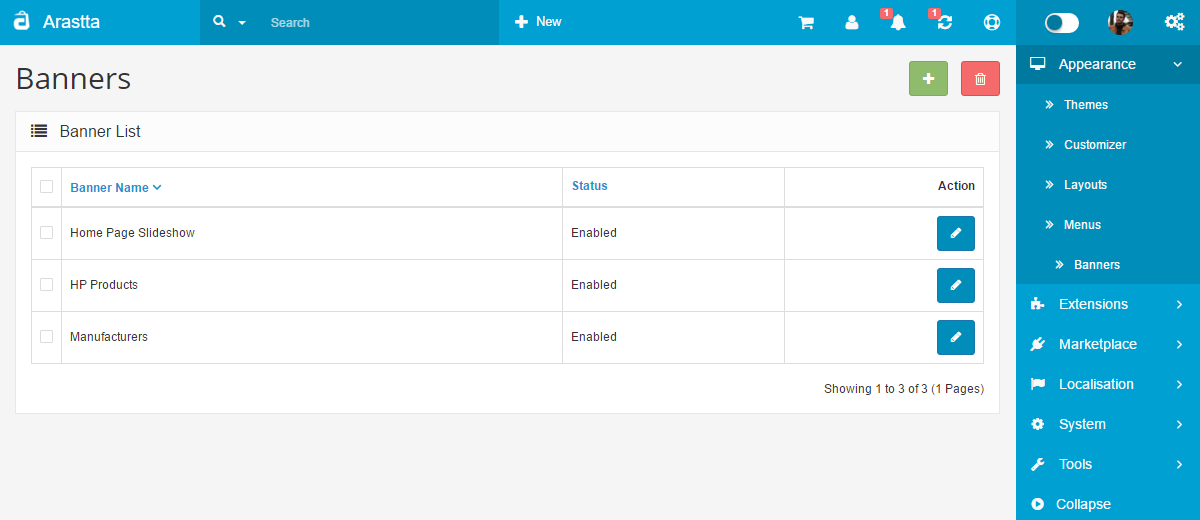This screenshot has width=1200, height=520.
Task: Edit the Manufacturers banner
Action: coord(956,337)
